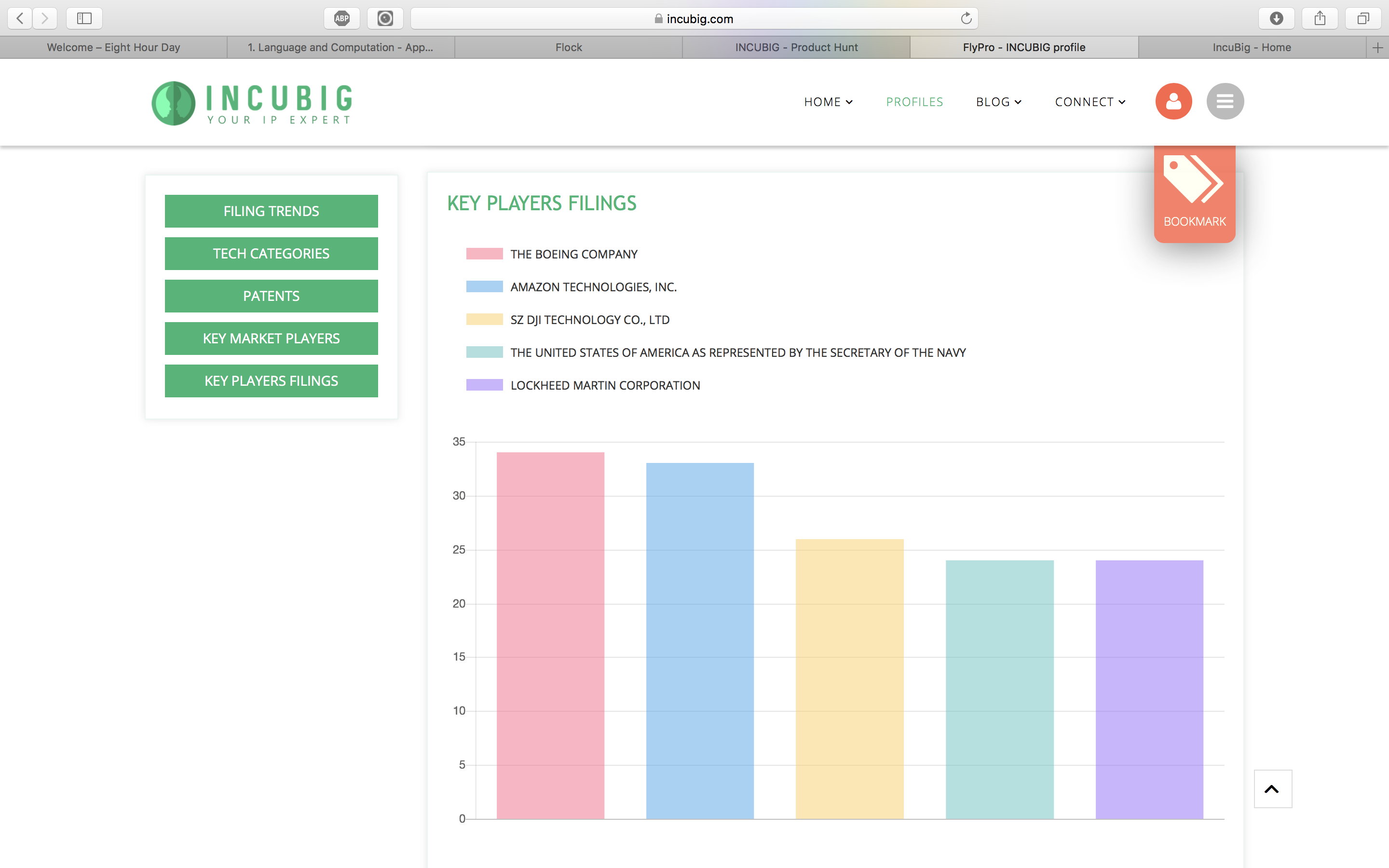
Task: Open the Safari downloads icon
Action: (1277, 18)
